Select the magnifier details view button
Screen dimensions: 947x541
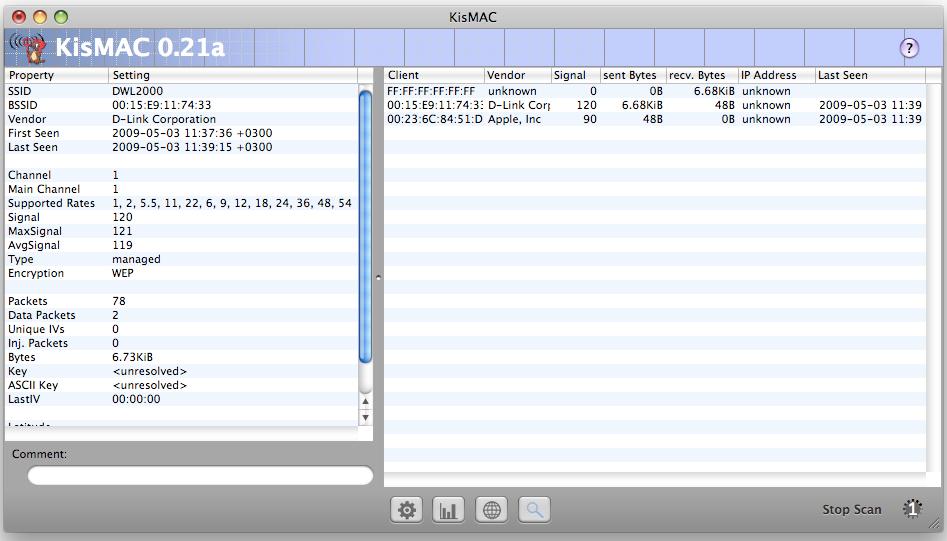tap(534, 510)
